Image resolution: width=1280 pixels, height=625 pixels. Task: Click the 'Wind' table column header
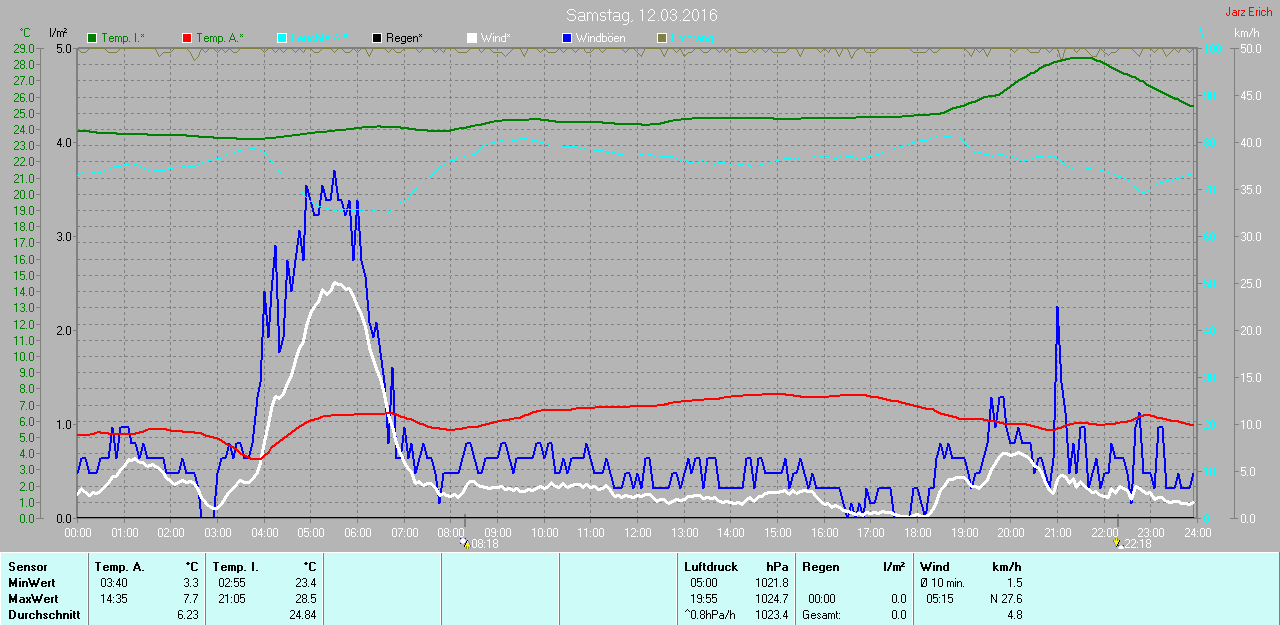(x=935, y=567)
